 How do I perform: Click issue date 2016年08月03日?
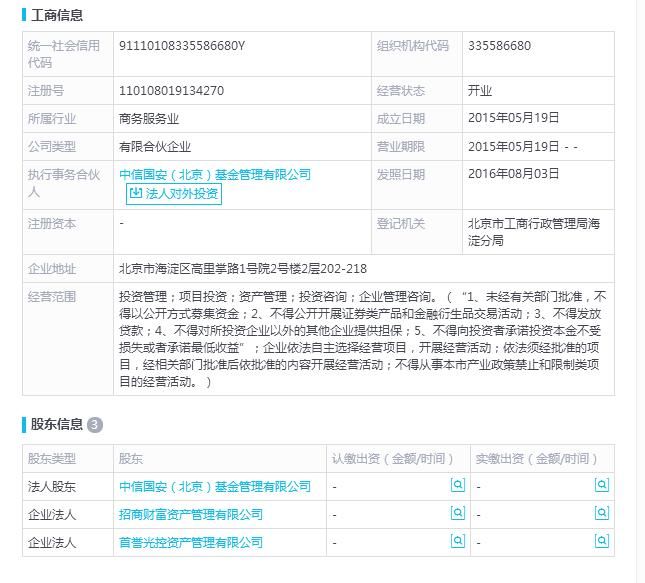point(513,174)
